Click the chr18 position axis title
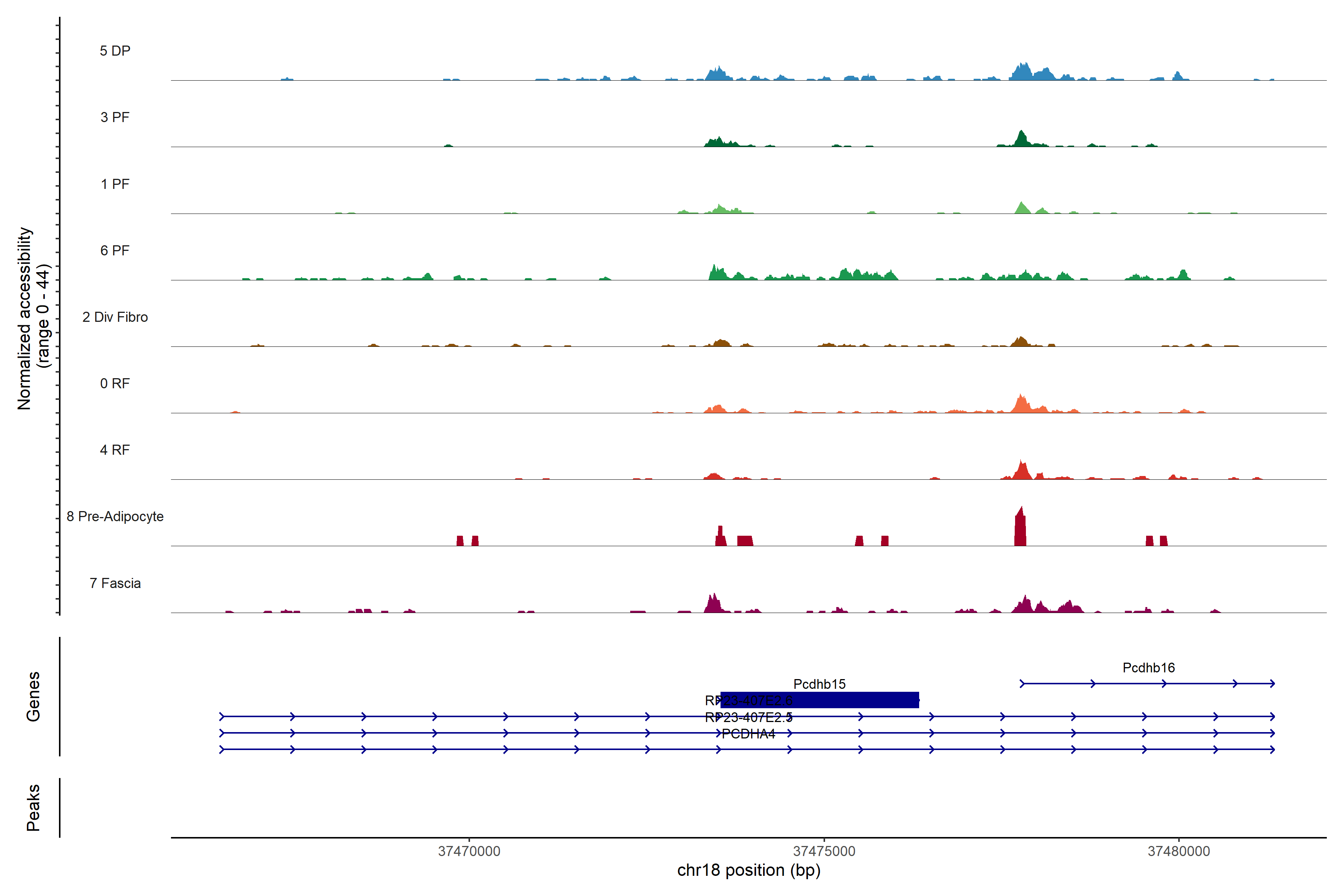Viewport: 1344px width, 896px height. pyautogui.click(x=749, y=870)
